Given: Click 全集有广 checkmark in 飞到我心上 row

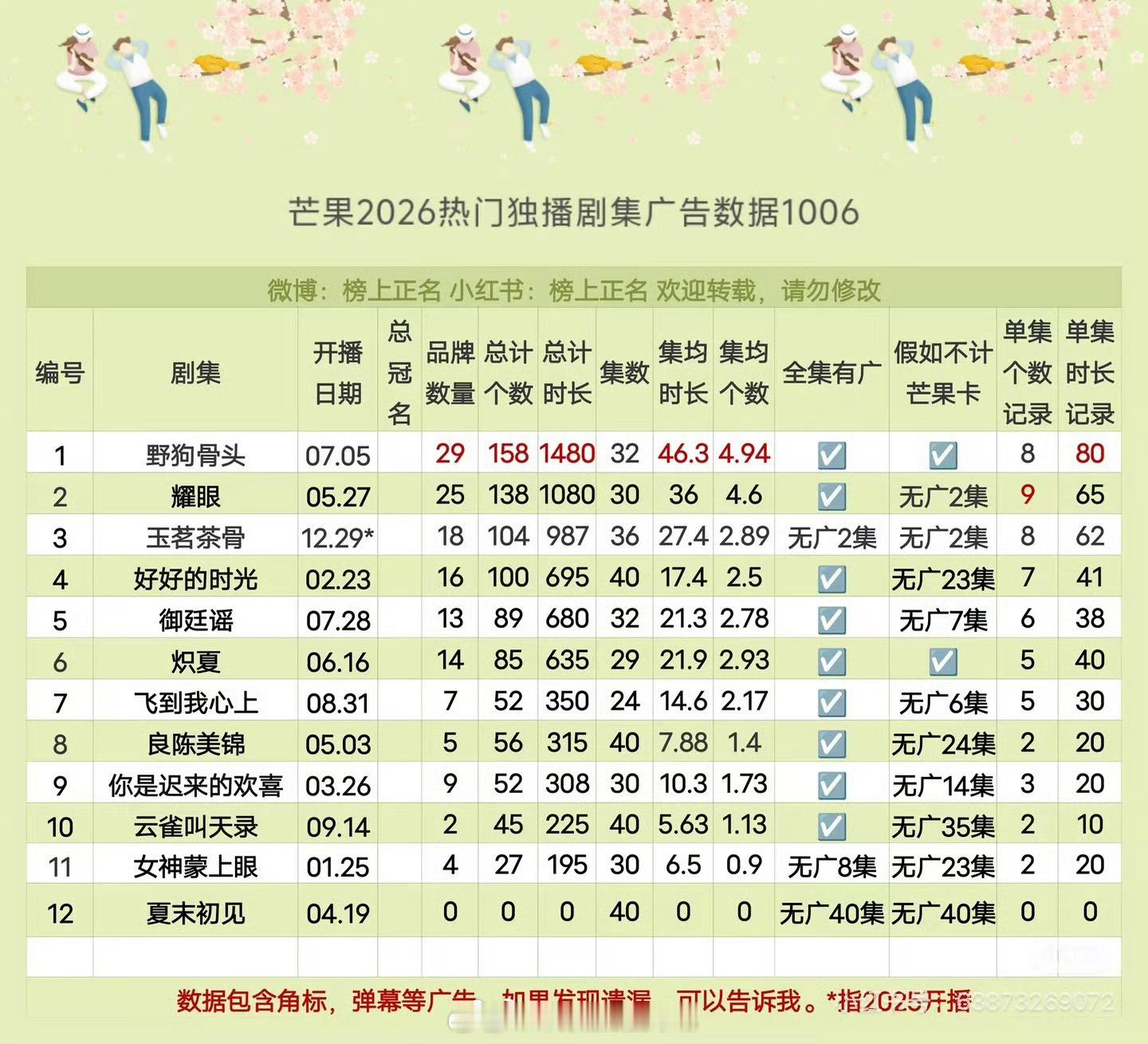Looking at the screenshot, I should 832,702.
